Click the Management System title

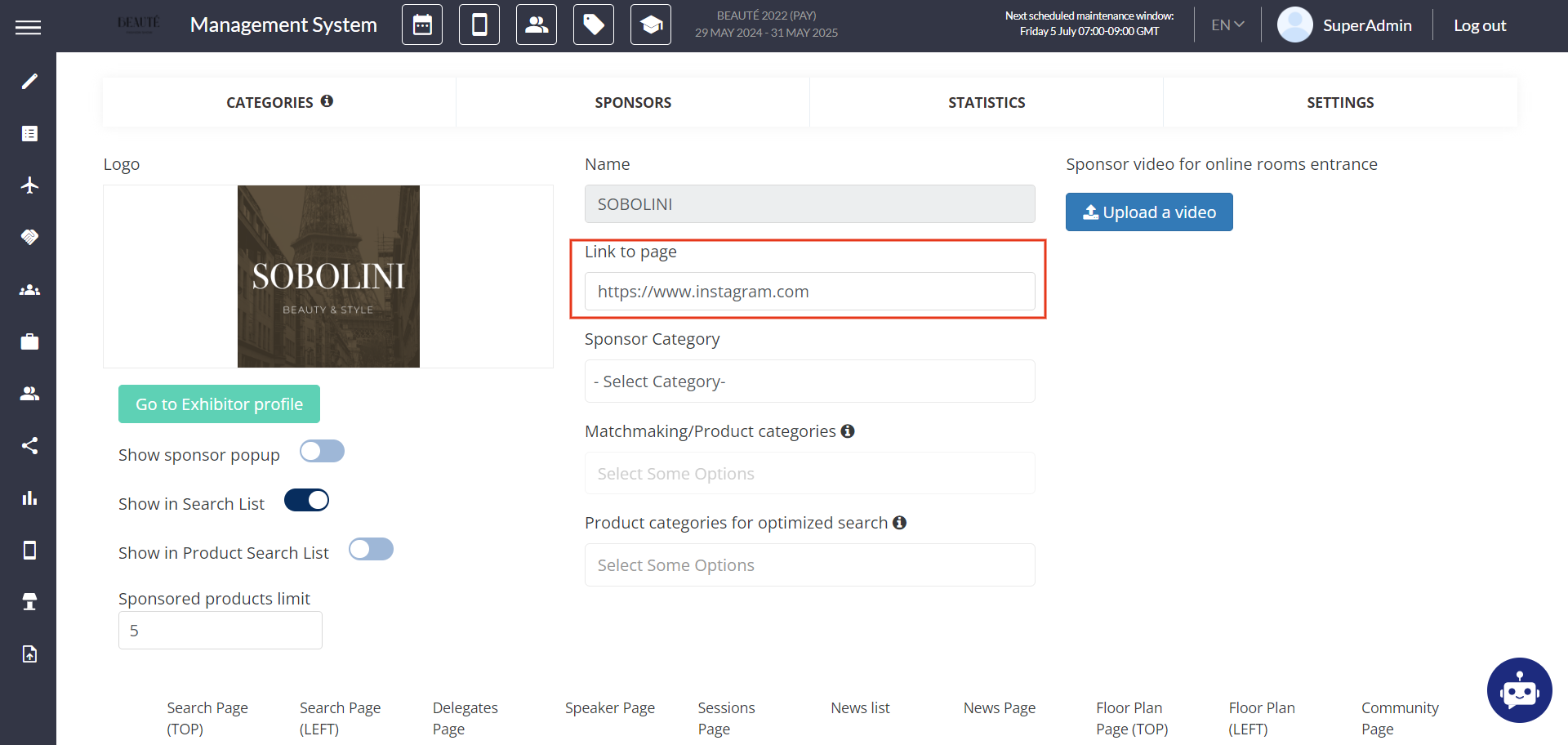click(x=283, y=25)
